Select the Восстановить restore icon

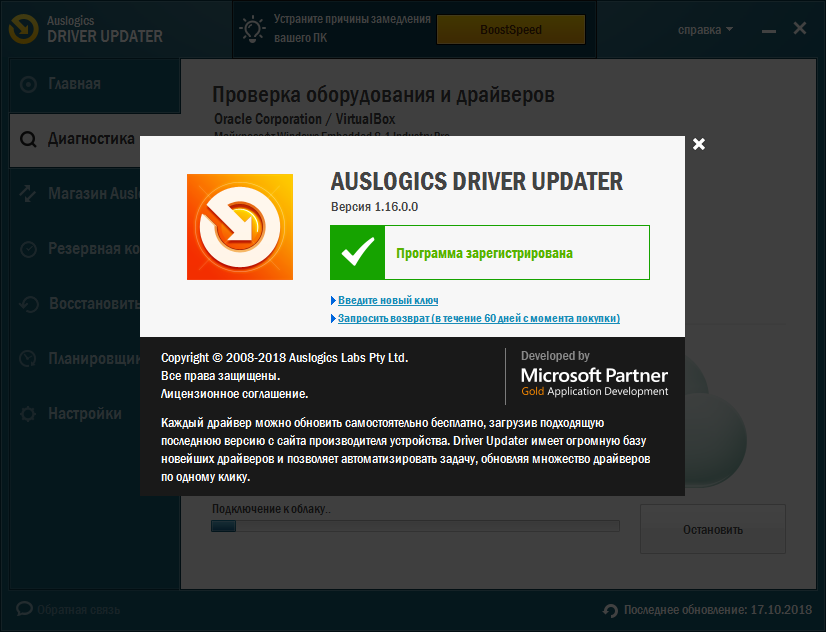[x=27, y=304]
